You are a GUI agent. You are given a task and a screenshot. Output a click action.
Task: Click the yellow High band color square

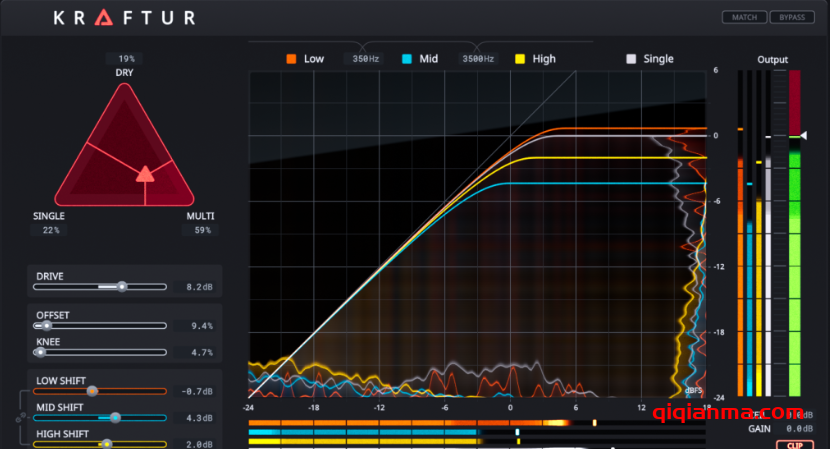pos(520,59)
